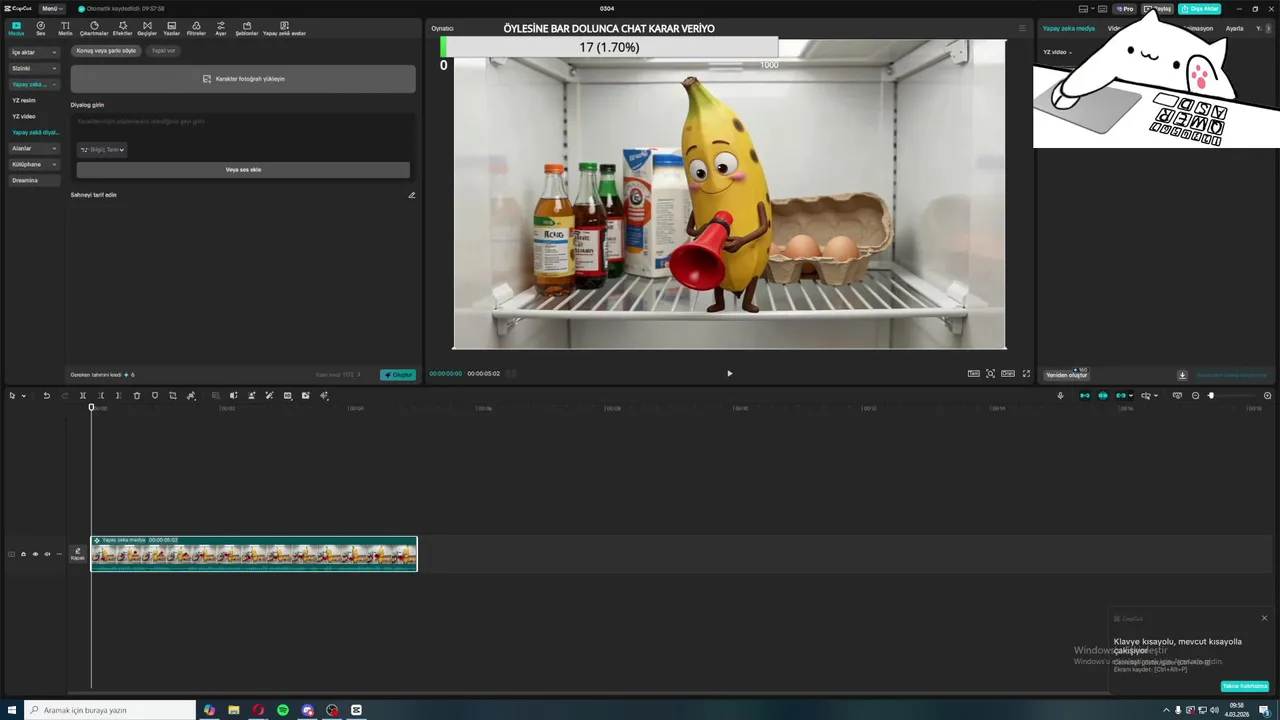Open the Çıkartmalar stickers panel
Image resolution: width=1280 pixels, height=720 pixels.
tap(94, 28)
